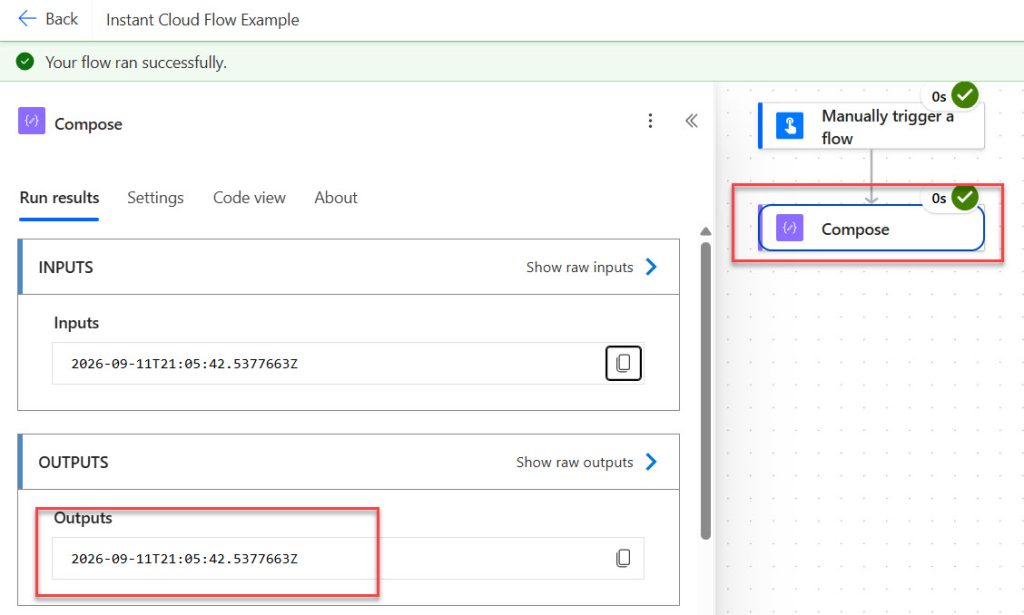Copy the Outputs value to clipboard
Screen dimensions: 1024x615
pos(623,558)
